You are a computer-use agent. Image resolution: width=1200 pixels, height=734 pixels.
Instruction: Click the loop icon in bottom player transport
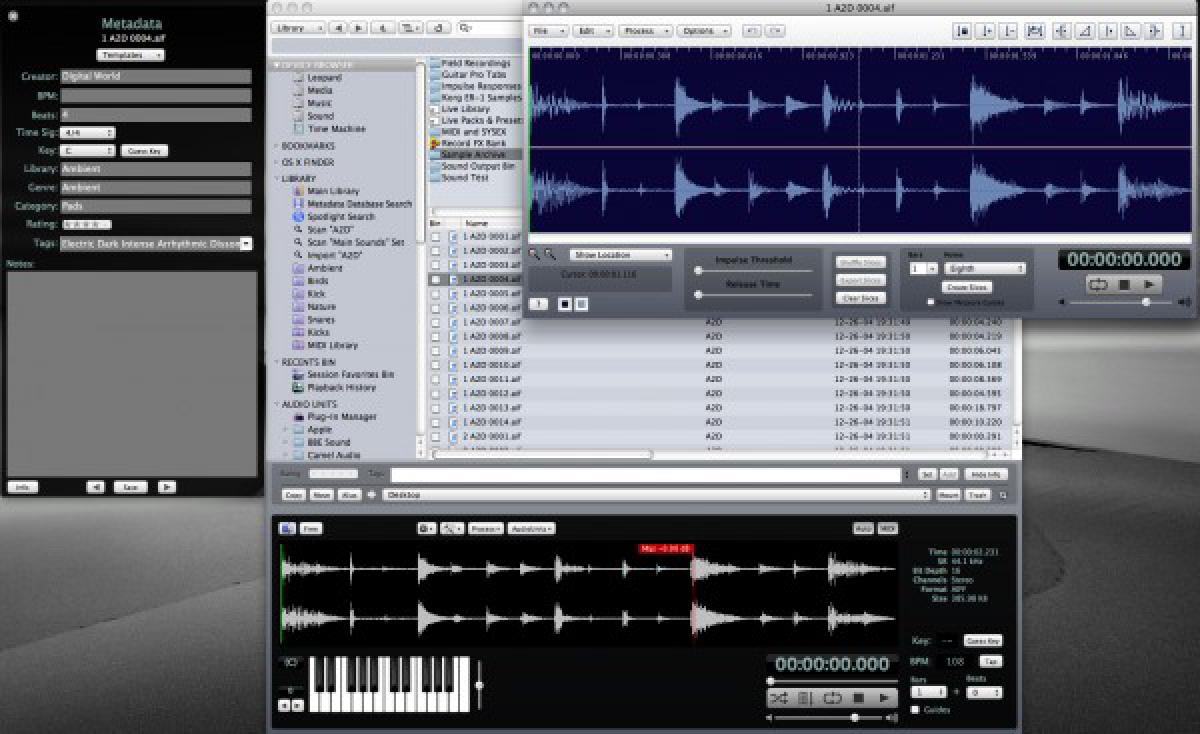832,698
